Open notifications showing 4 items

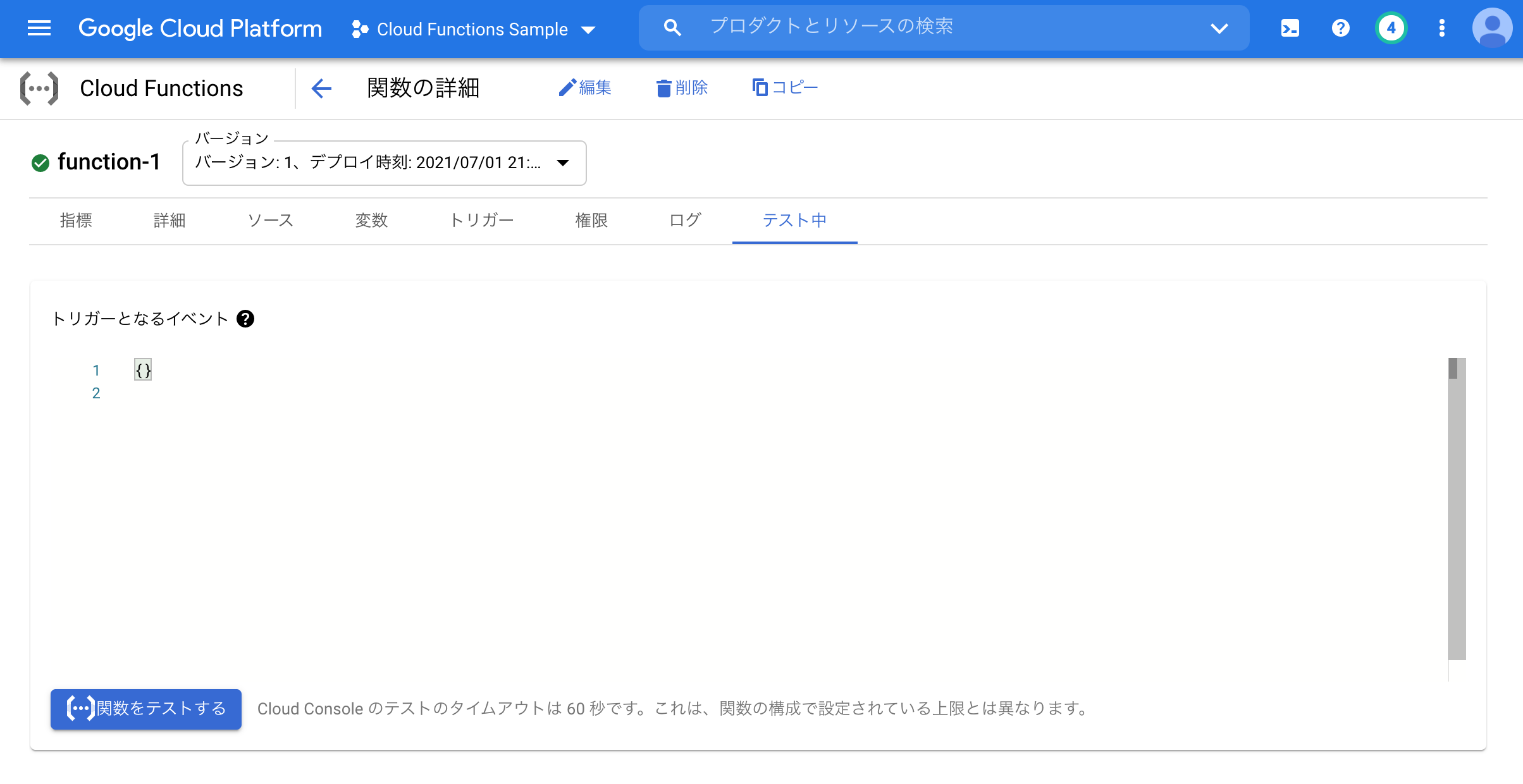tap(1391, 28)
